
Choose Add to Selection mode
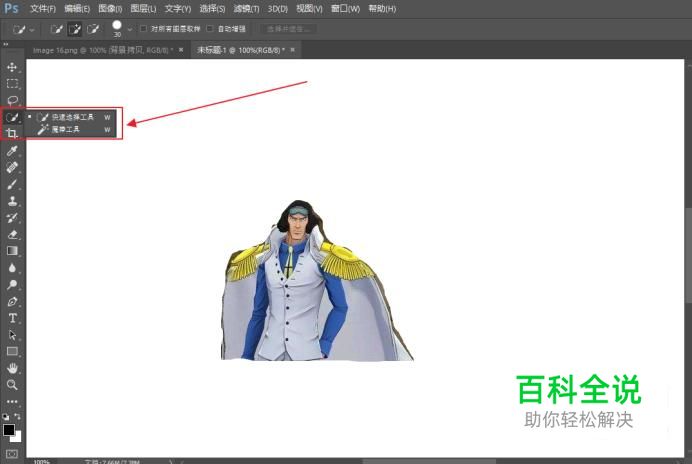75,29
